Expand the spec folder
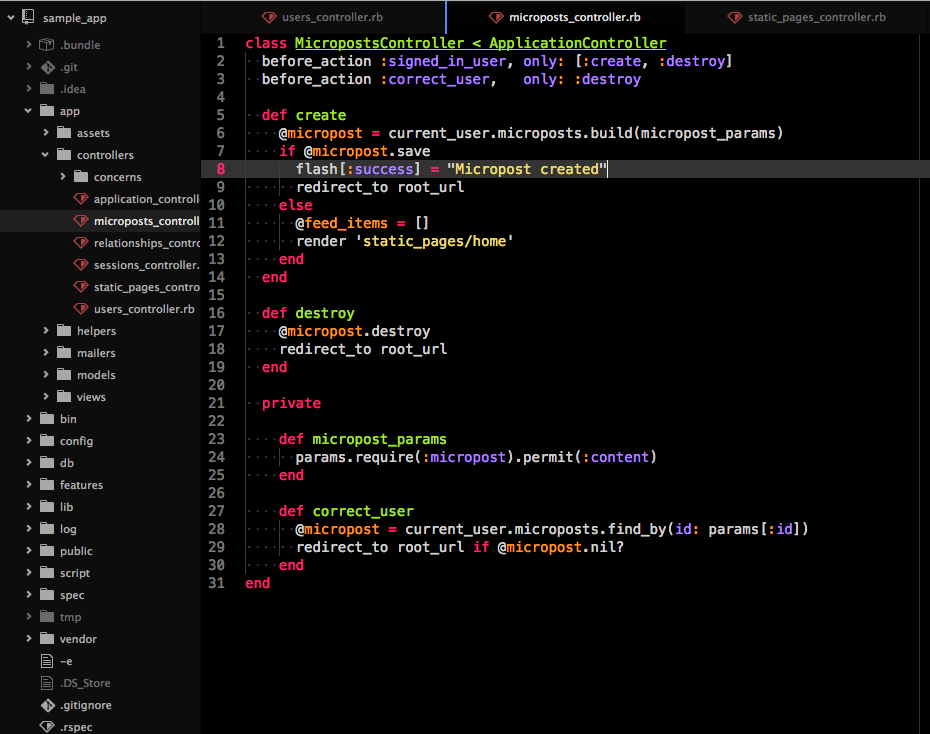This screenshot has width=930, height=734. tap(29, 595)
